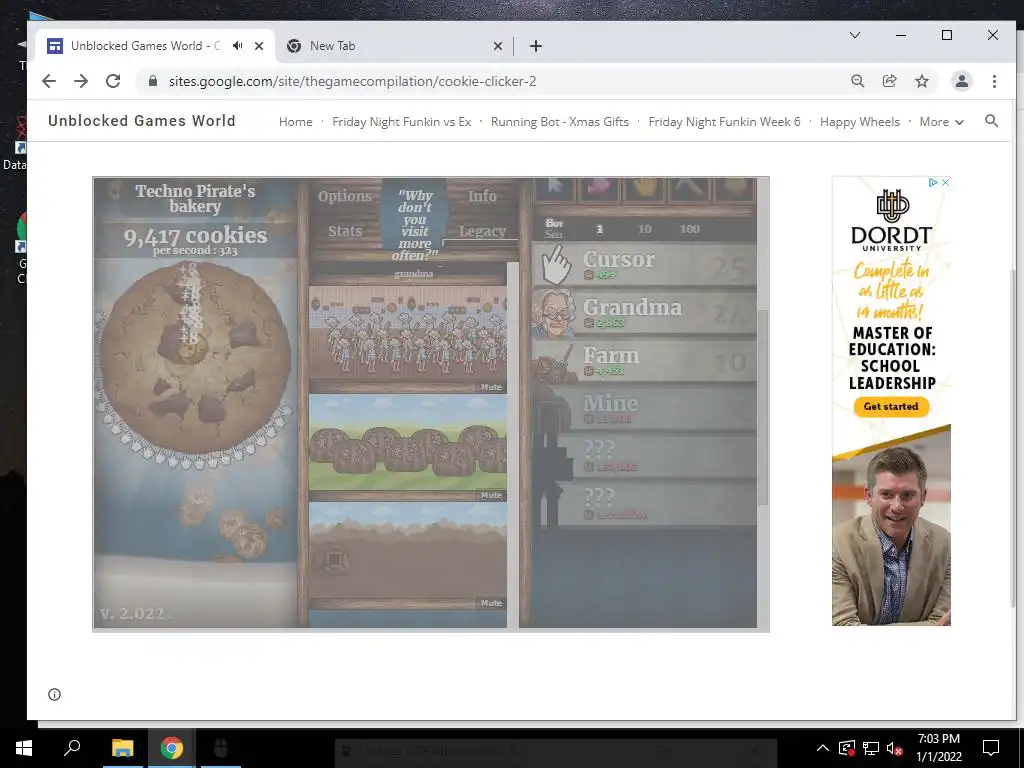Click the zoom magnifier in address bar
The image size is (1024, 768).
[x=857, y=81]
